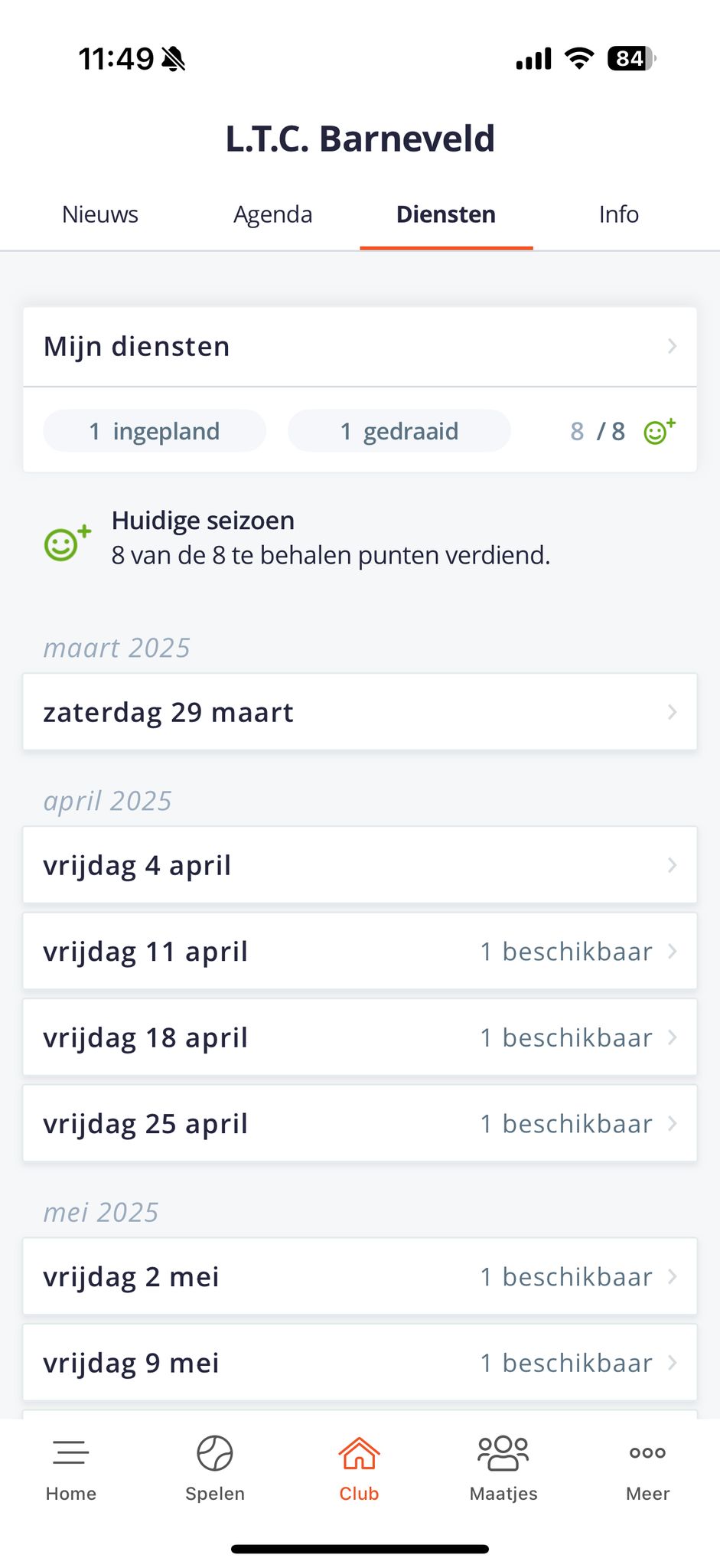Expand Mijn diensten chevron
The height and width of the screenshot is (1568, 720).
[672, 346]
